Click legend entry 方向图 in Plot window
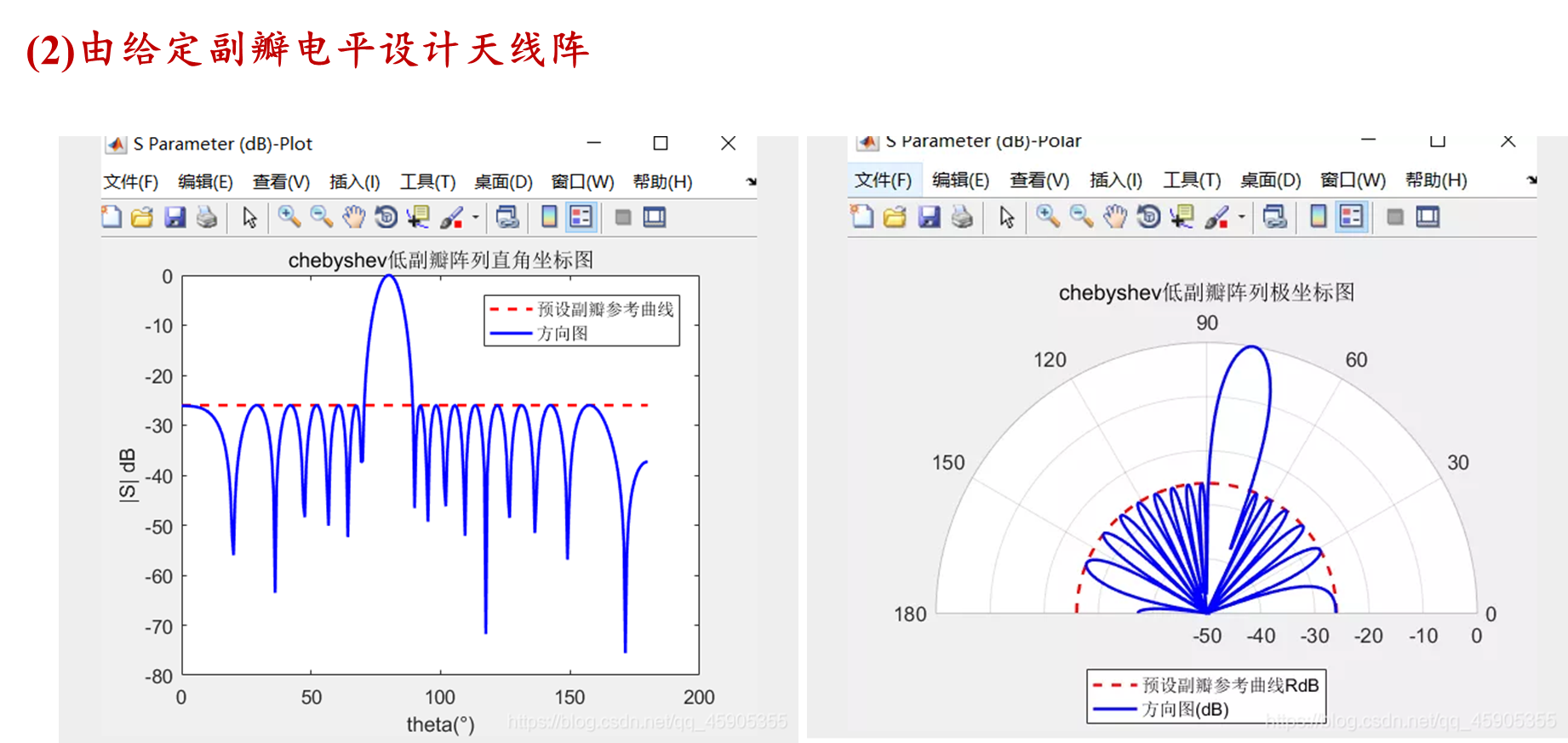 [x=562, y=334]
